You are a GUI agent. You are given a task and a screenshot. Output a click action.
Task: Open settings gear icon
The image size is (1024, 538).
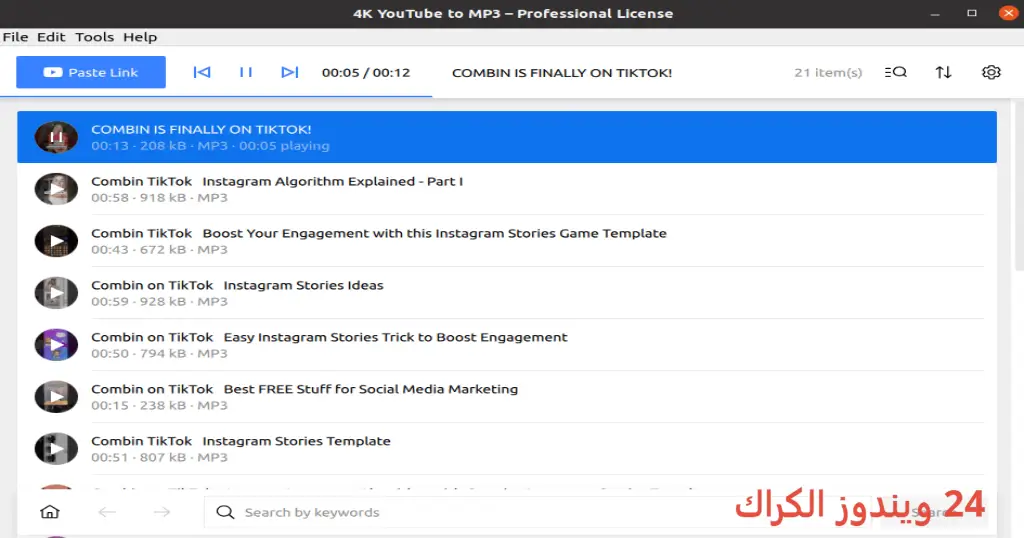coord(991,72)
